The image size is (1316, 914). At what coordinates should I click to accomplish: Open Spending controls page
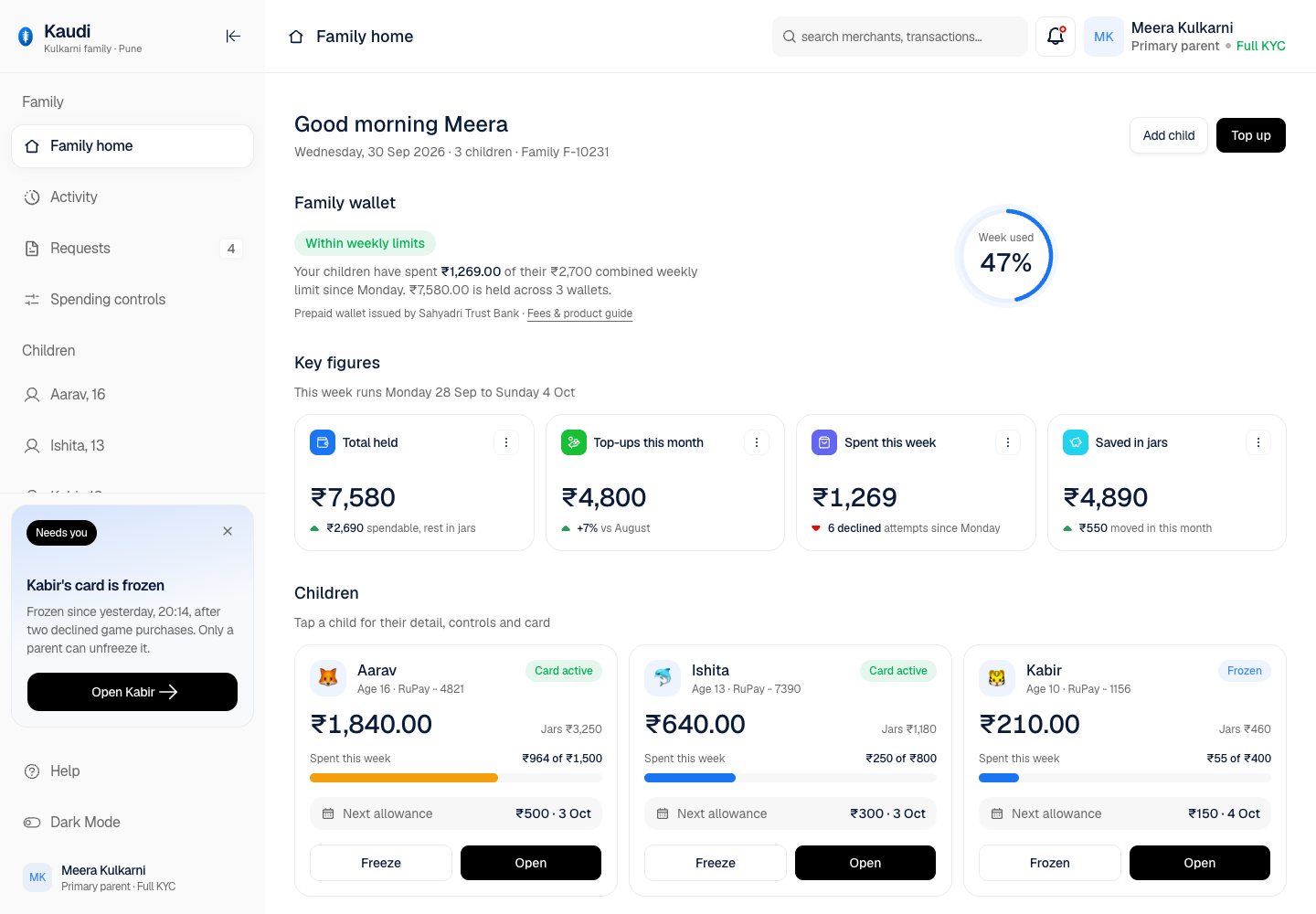[133, 300]
